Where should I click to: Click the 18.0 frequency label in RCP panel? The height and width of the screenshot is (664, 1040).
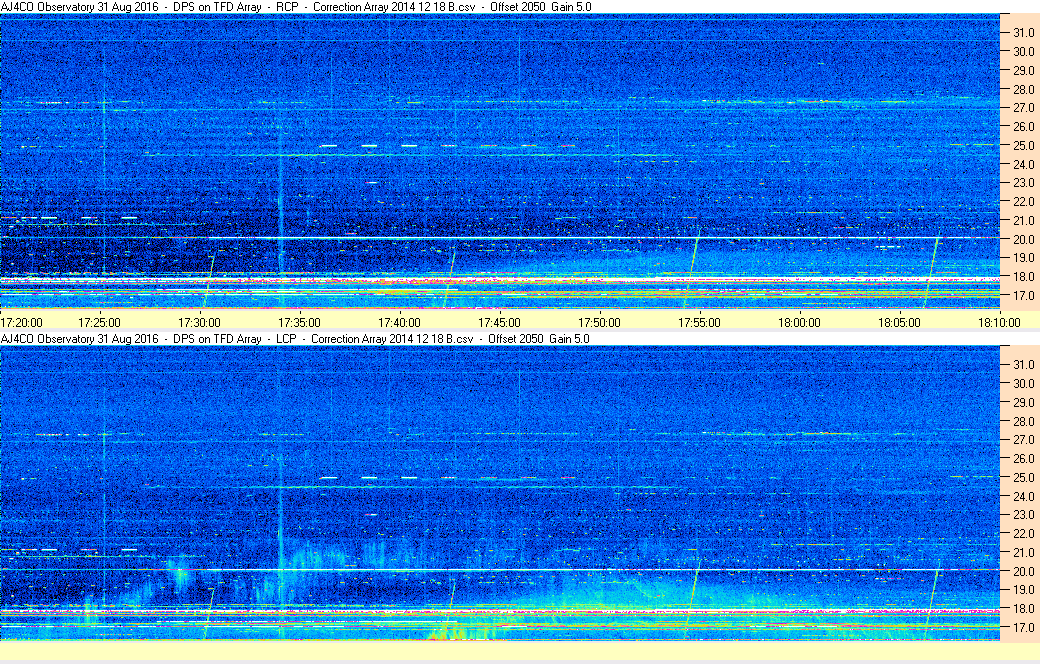click(x=1023, y=277)
